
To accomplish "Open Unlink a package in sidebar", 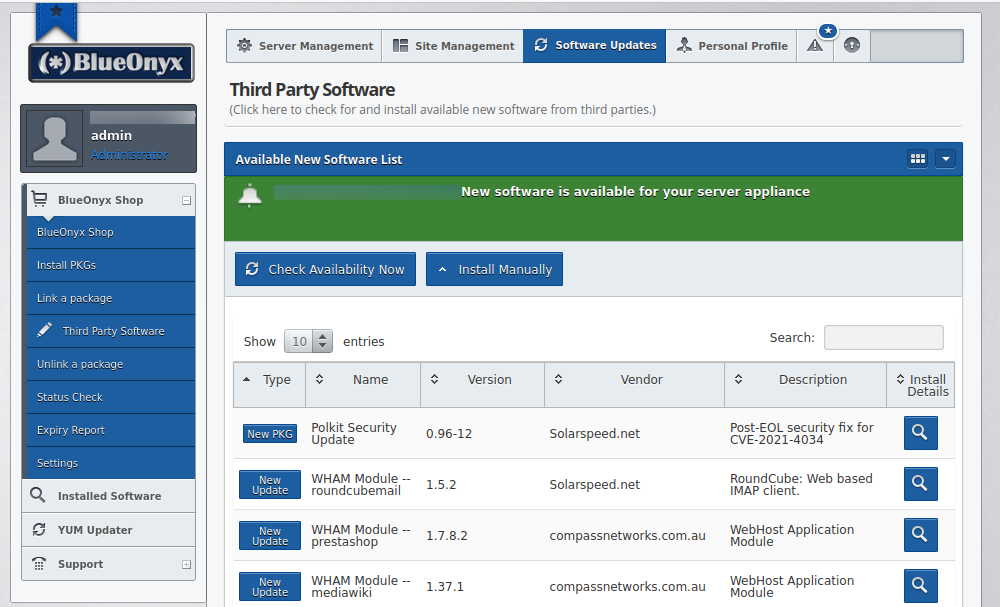I will pyautogui.click(x=111, y=364).
